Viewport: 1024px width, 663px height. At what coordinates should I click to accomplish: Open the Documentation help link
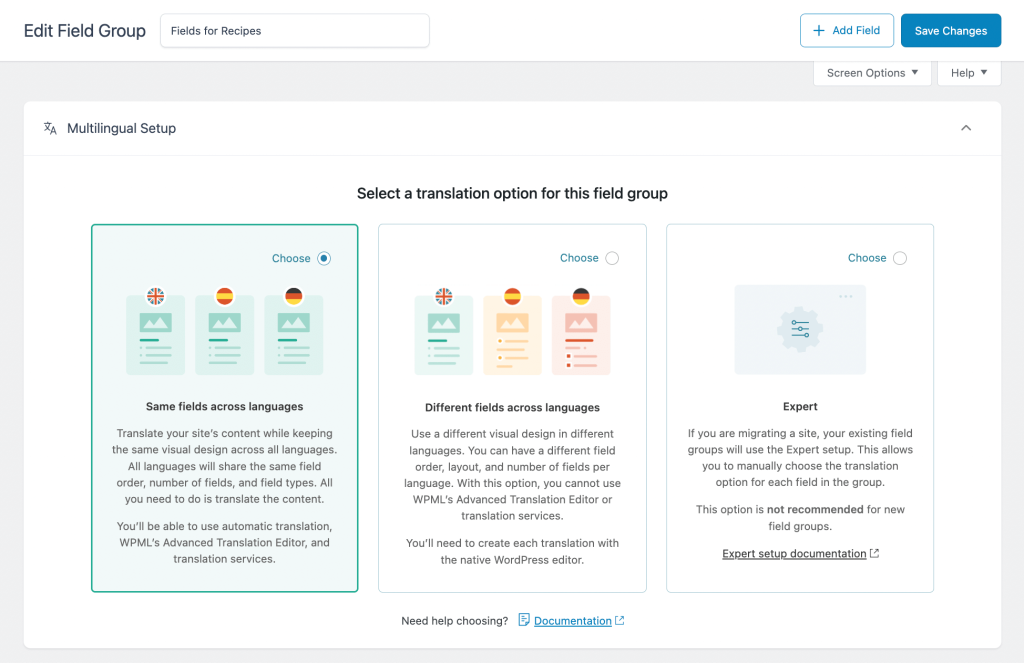click(x=573, y=621)
